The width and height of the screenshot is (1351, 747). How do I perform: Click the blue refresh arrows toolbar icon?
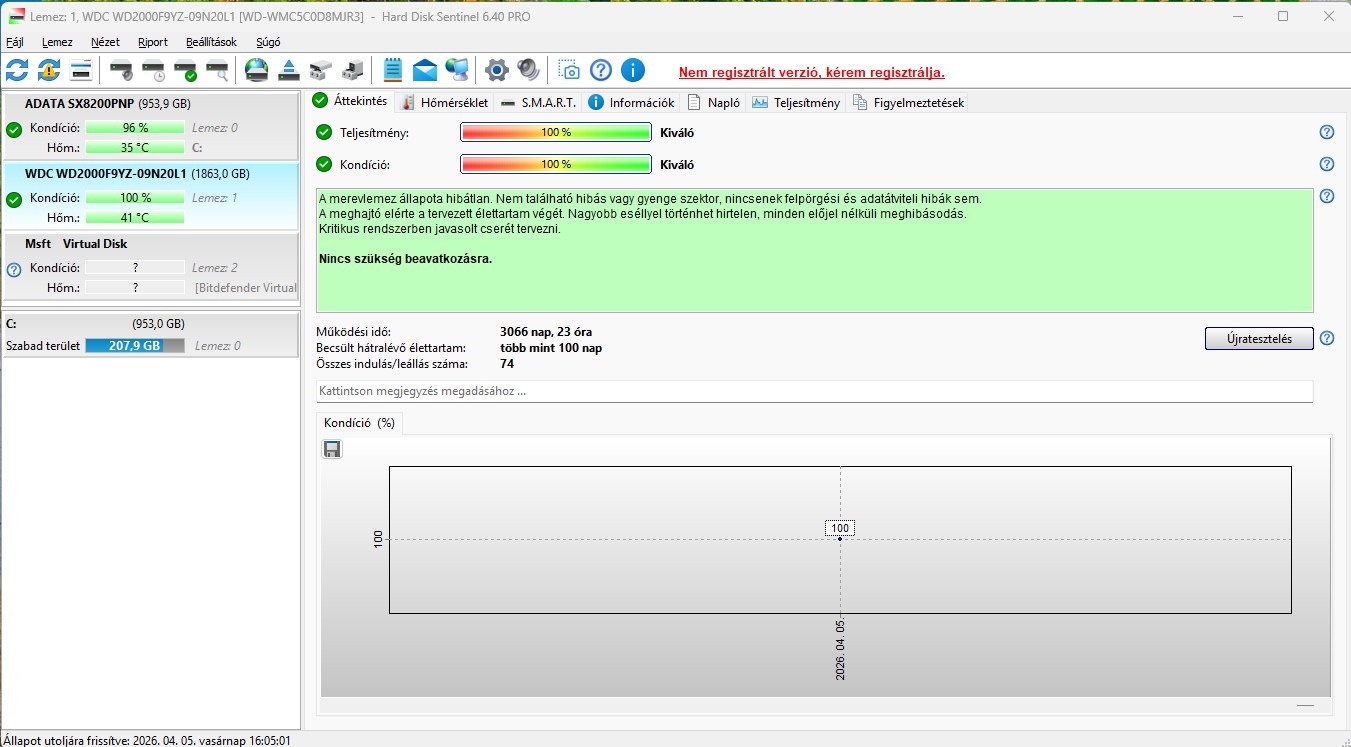pos(17,70)
